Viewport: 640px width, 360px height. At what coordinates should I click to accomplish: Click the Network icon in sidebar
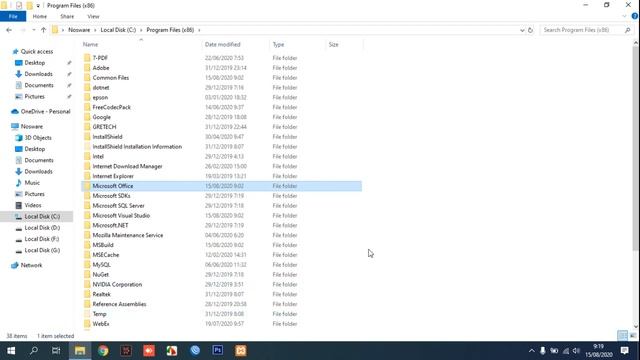coord(15,265)
